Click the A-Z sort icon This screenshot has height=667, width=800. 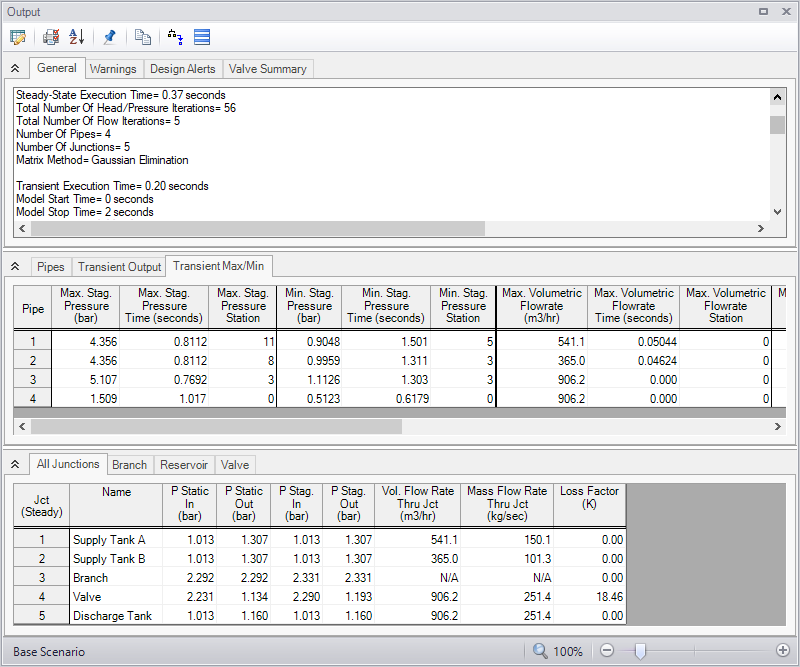(76, 37)
